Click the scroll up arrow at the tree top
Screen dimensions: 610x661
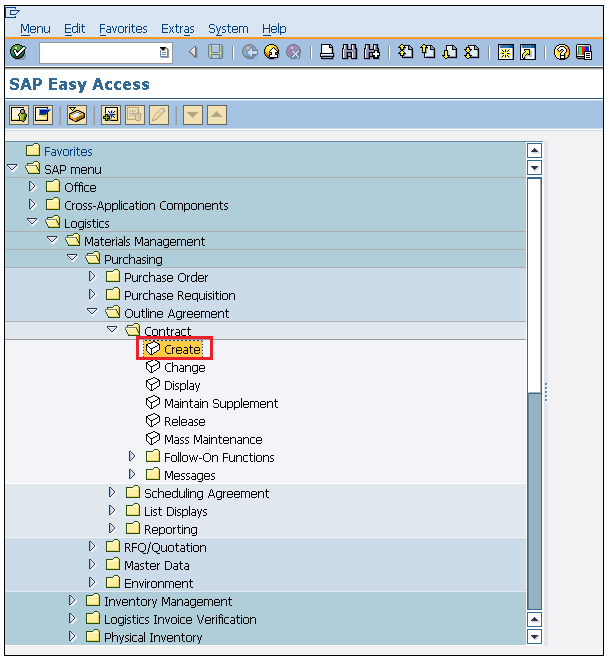(x=535, y=151)
